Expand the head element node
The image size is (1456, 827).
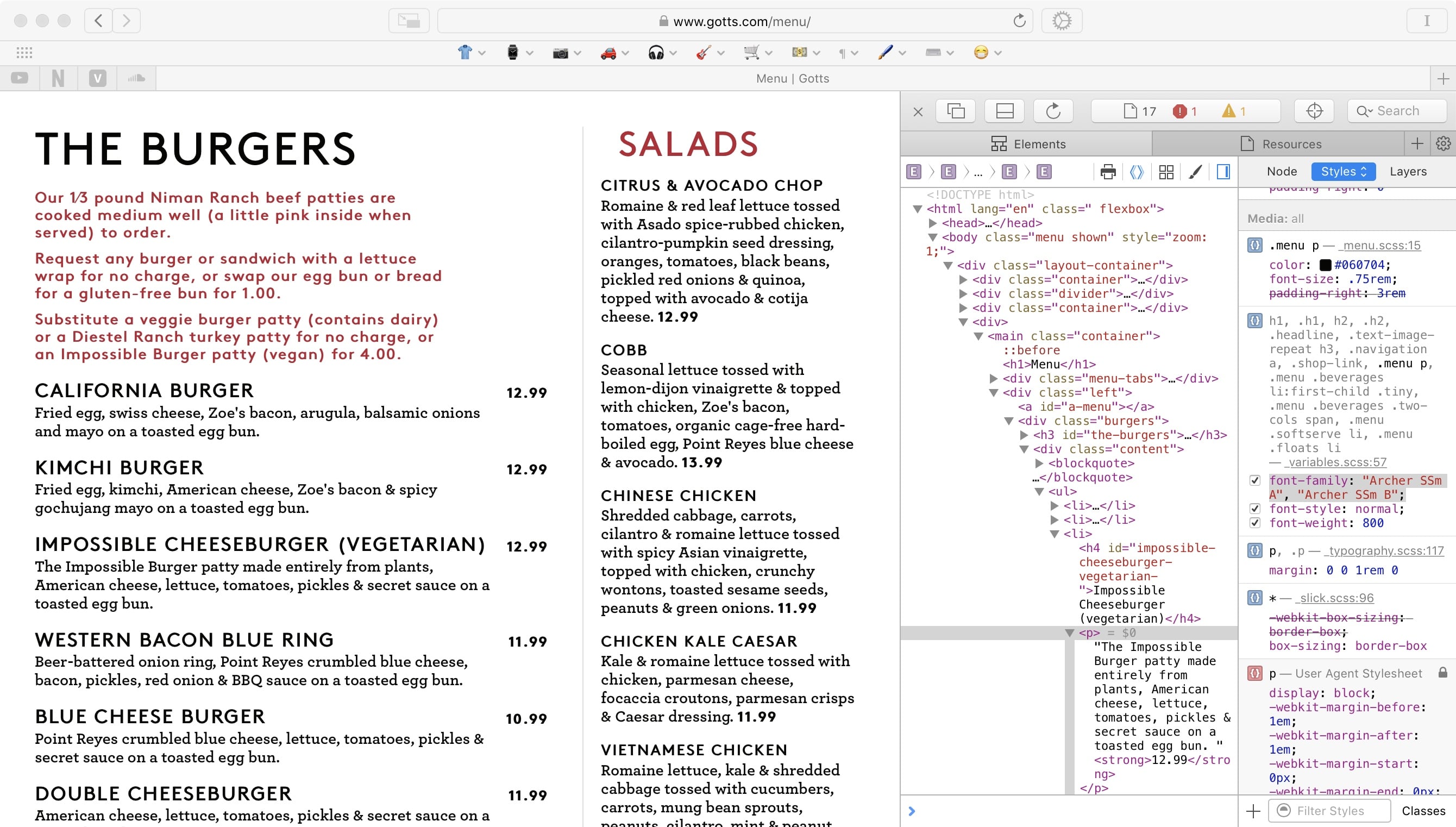[932, 223]
